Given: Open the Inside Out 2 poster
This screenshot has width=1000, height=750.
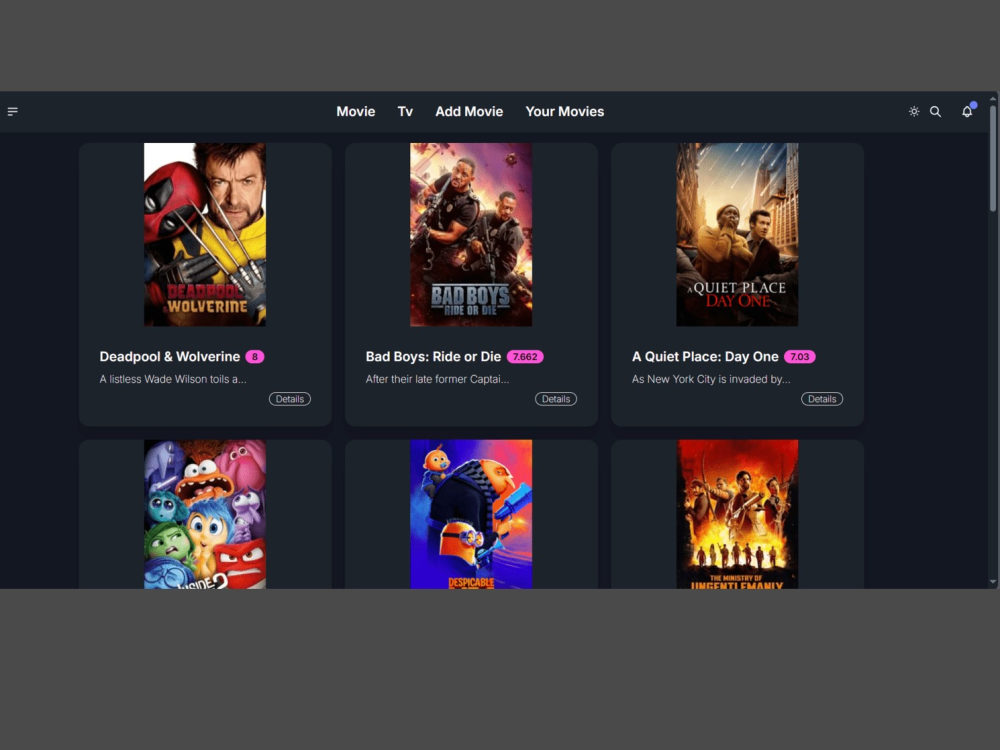Looking at the screenshot, I should [205, 514].
